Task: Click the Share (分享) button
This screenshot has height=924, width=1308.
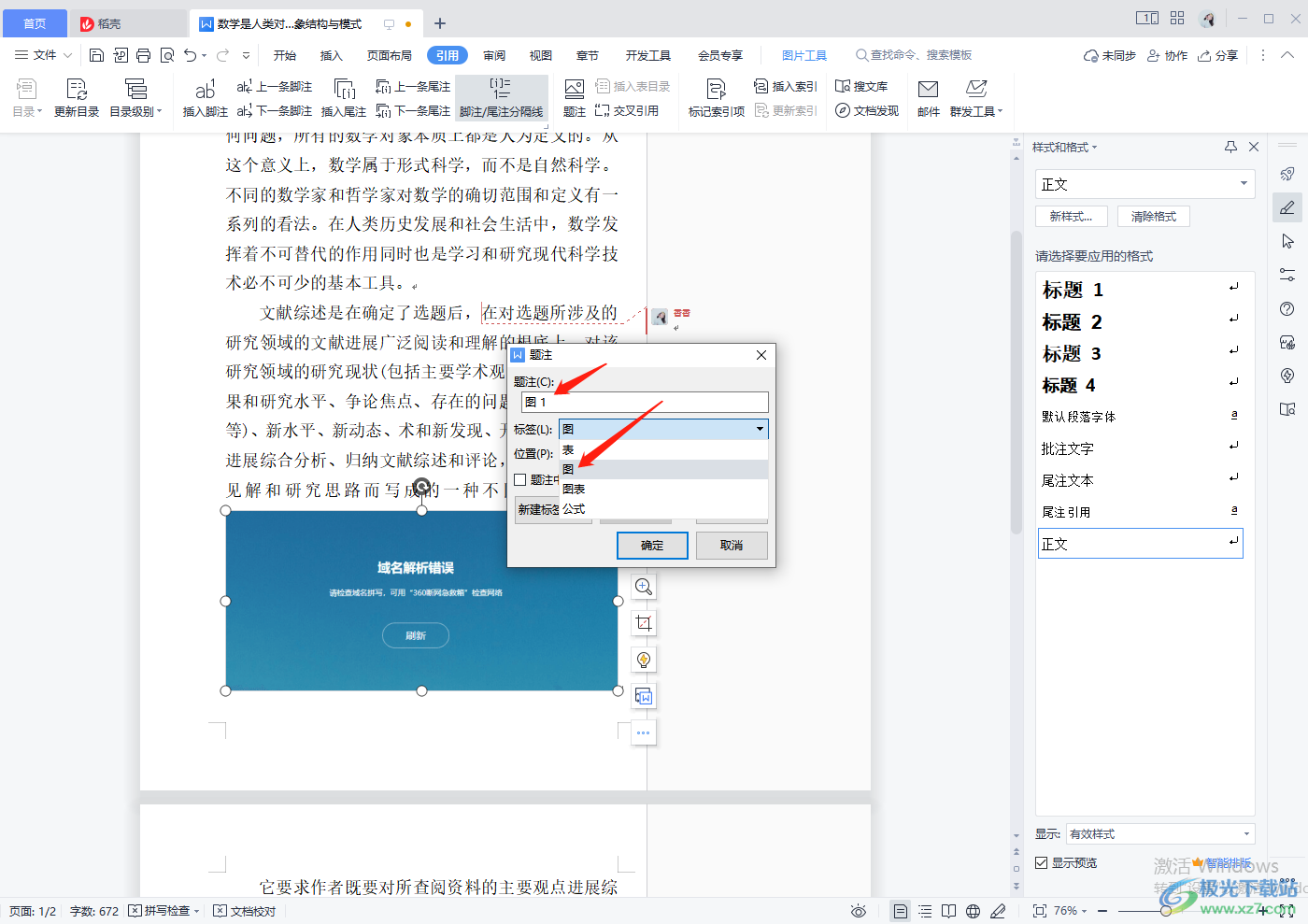Action: (x=1218, y=55)
